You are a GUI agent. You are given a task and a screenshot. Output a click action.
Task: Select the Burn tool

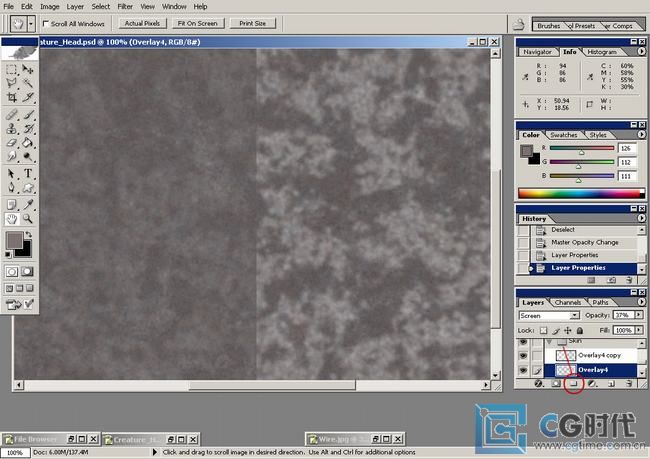click(x=28, y=156)
